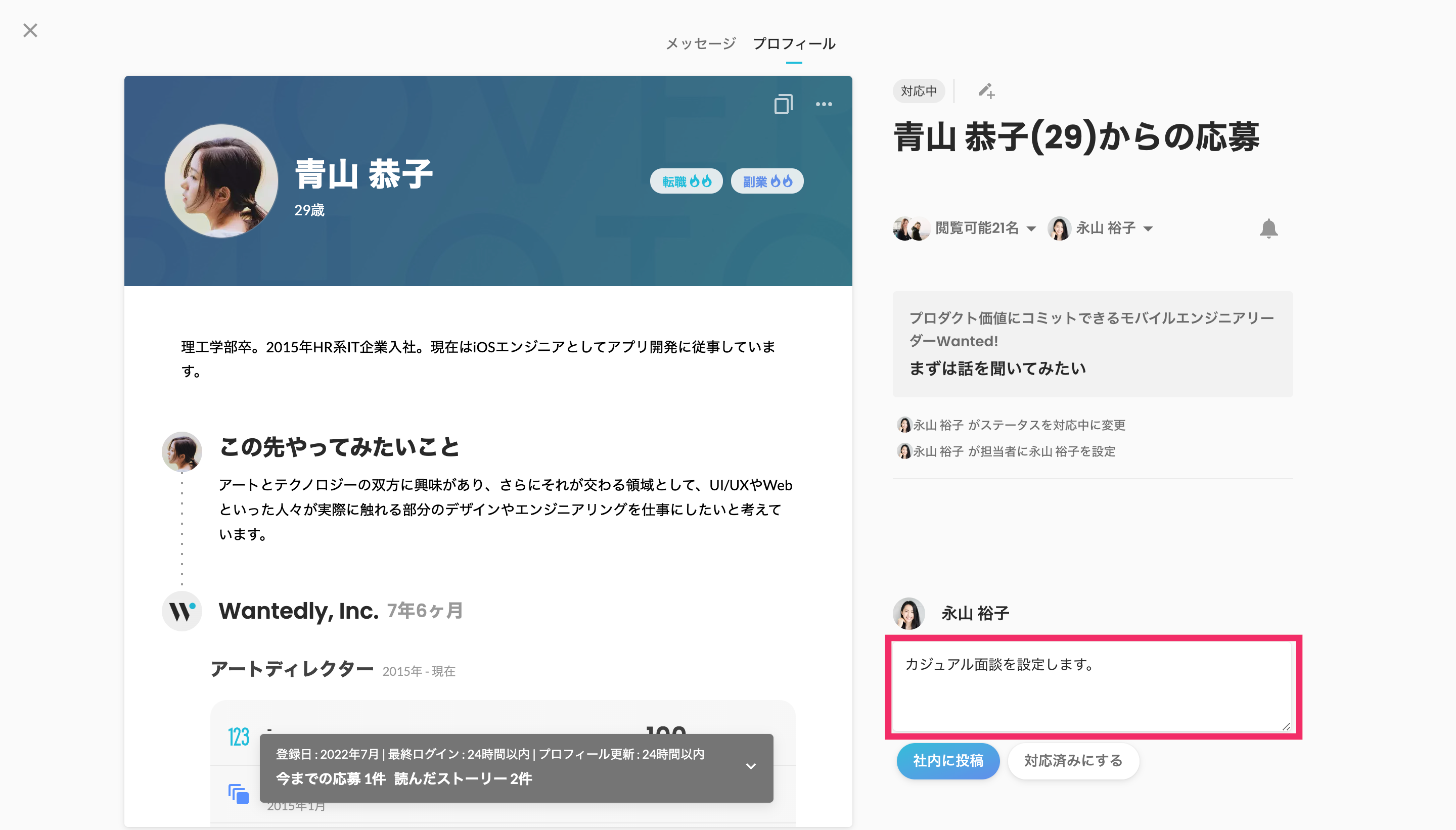Click the 123 number icon
The width and height of the screenshot is (1456, 830).
pos(238,736)
